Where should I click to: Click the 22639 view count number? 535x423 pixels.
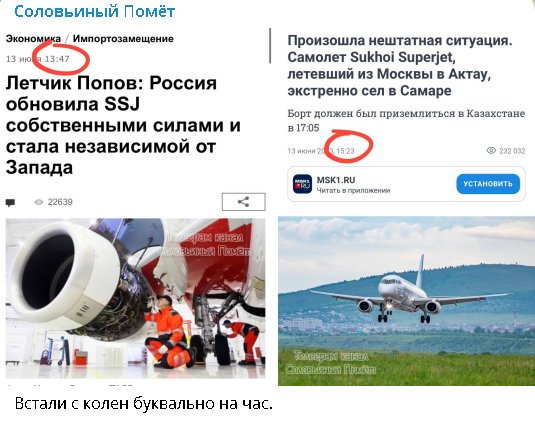click(60, 202)
